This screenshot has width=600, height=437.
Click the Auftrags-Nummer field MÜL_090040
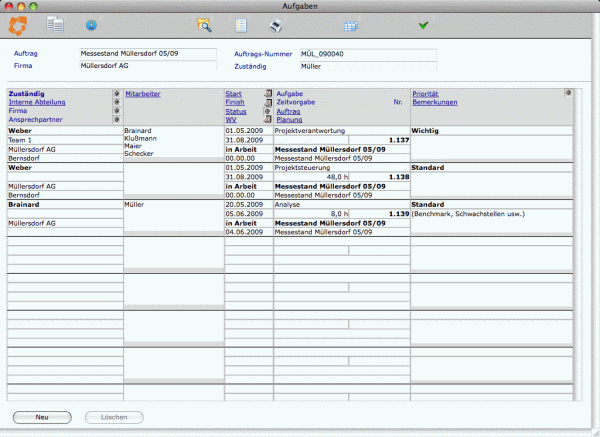[x=368, y=54]
